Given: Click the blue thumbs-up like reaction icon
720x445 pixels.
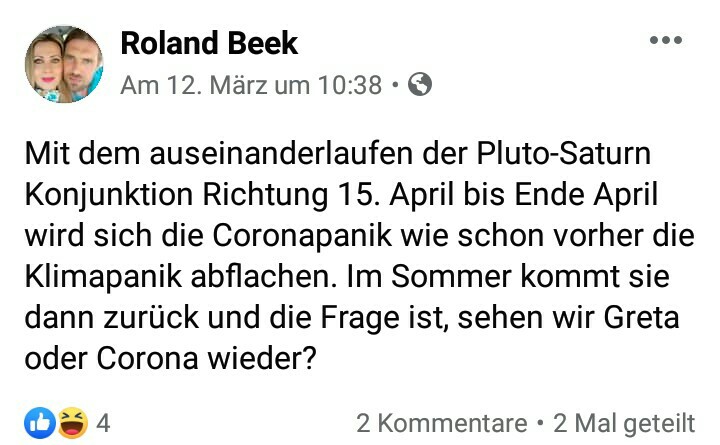Looking at the screenshot, I should 40,423.
